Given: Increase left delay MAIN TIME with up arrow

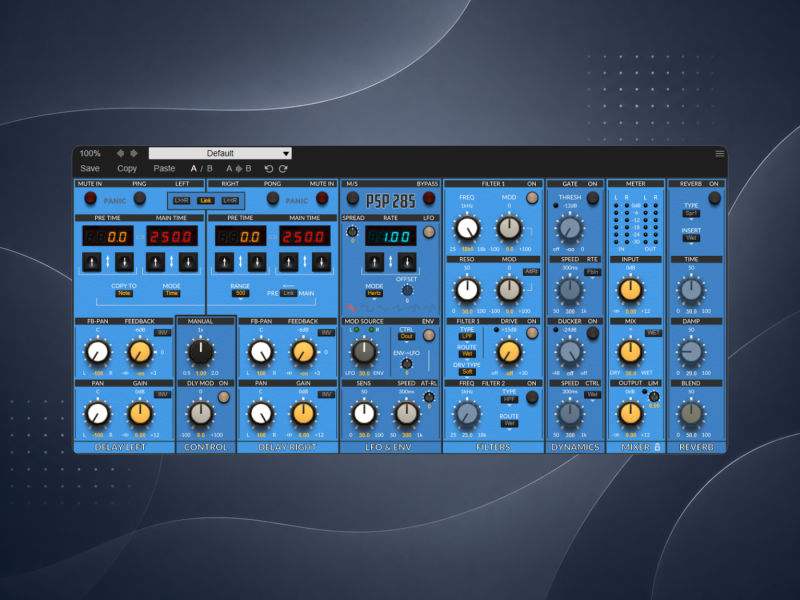Looking at the screenshot, I should (156, 262).
